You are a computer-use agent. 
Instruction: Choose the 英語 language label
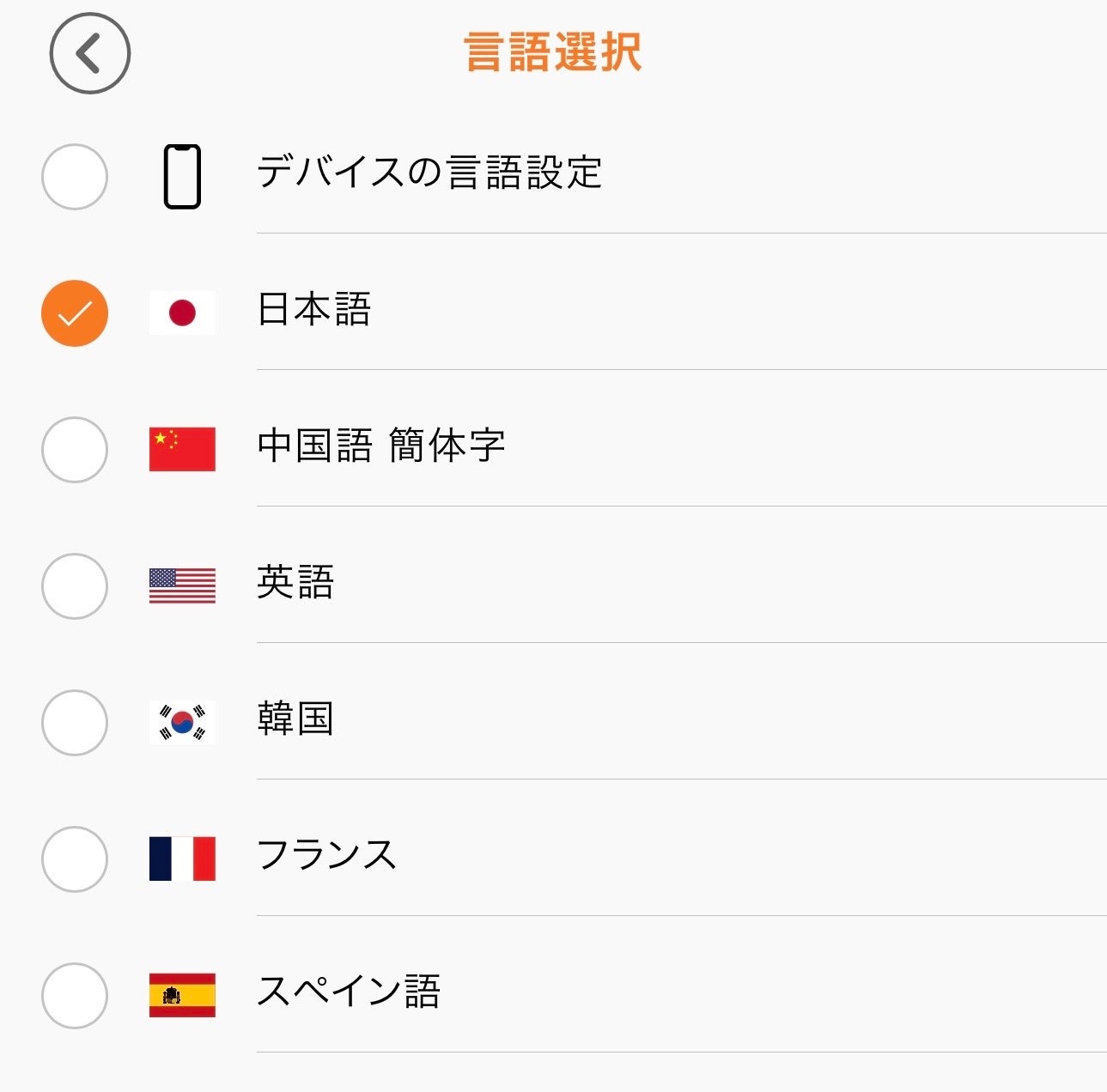[x=295, y=582]
